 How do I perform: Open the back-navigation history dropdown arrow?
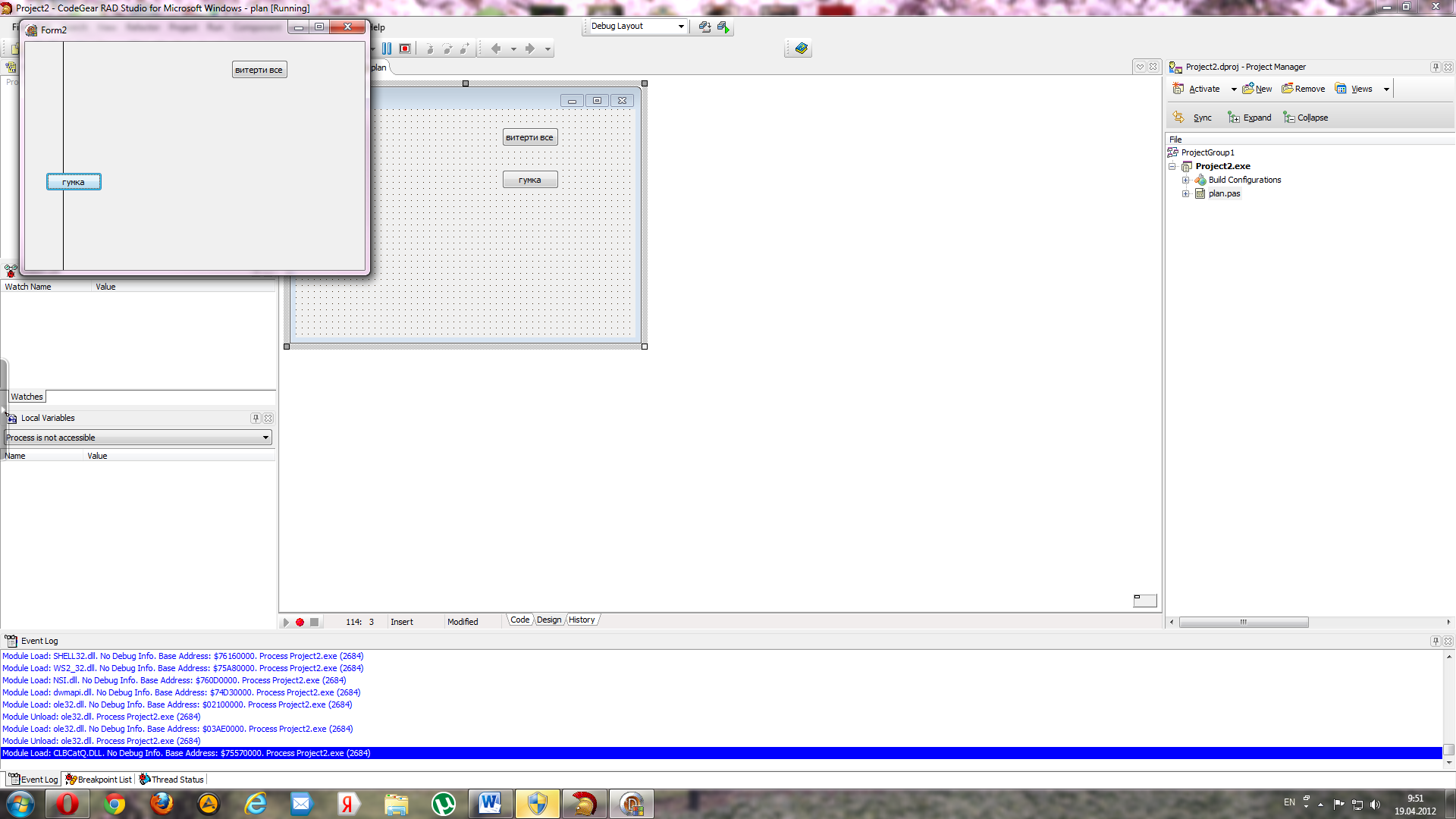point(513,49)
